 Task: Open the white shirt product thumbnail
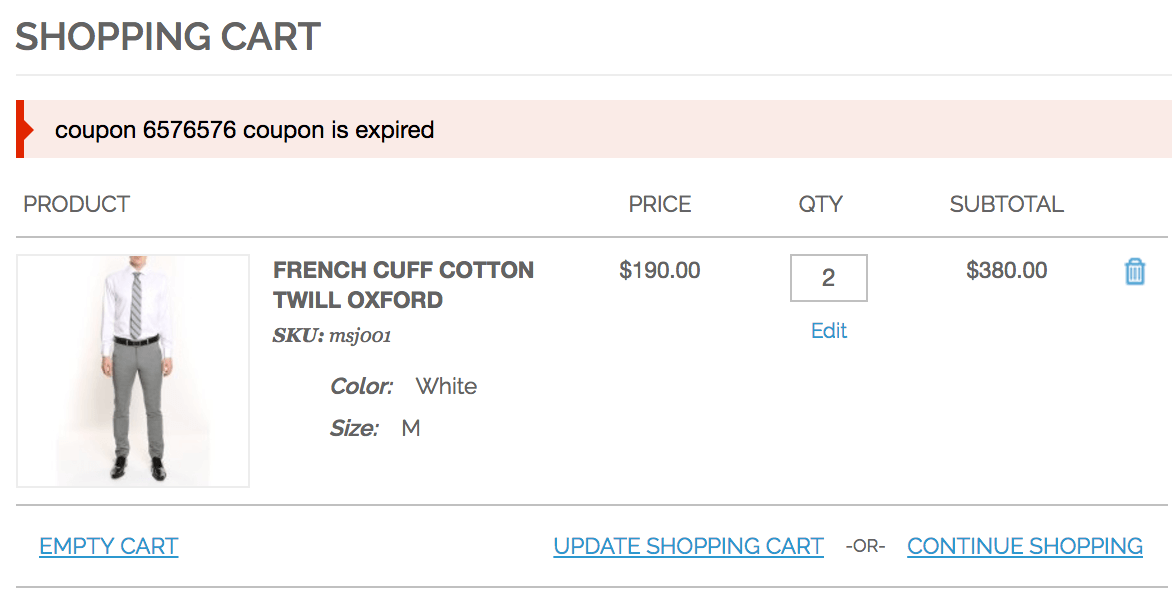tap(133, 371)
